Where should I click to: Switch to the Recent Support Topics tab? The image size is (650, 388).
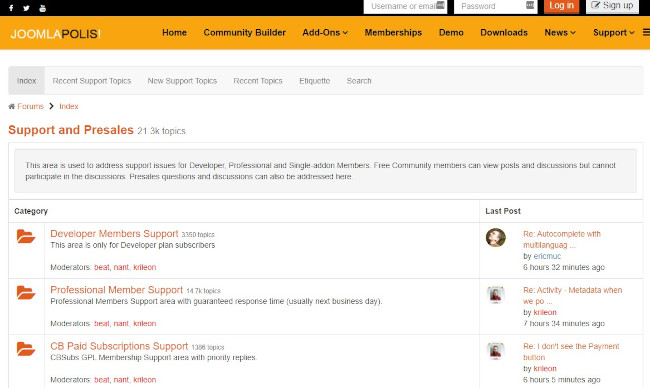(92, 81)
